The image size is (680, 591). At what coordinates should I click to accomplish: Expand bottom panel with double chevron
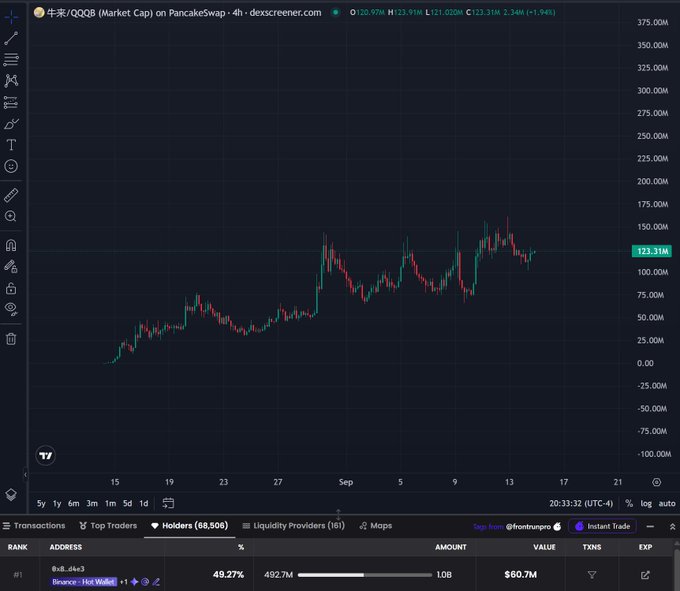pos(672,526)
